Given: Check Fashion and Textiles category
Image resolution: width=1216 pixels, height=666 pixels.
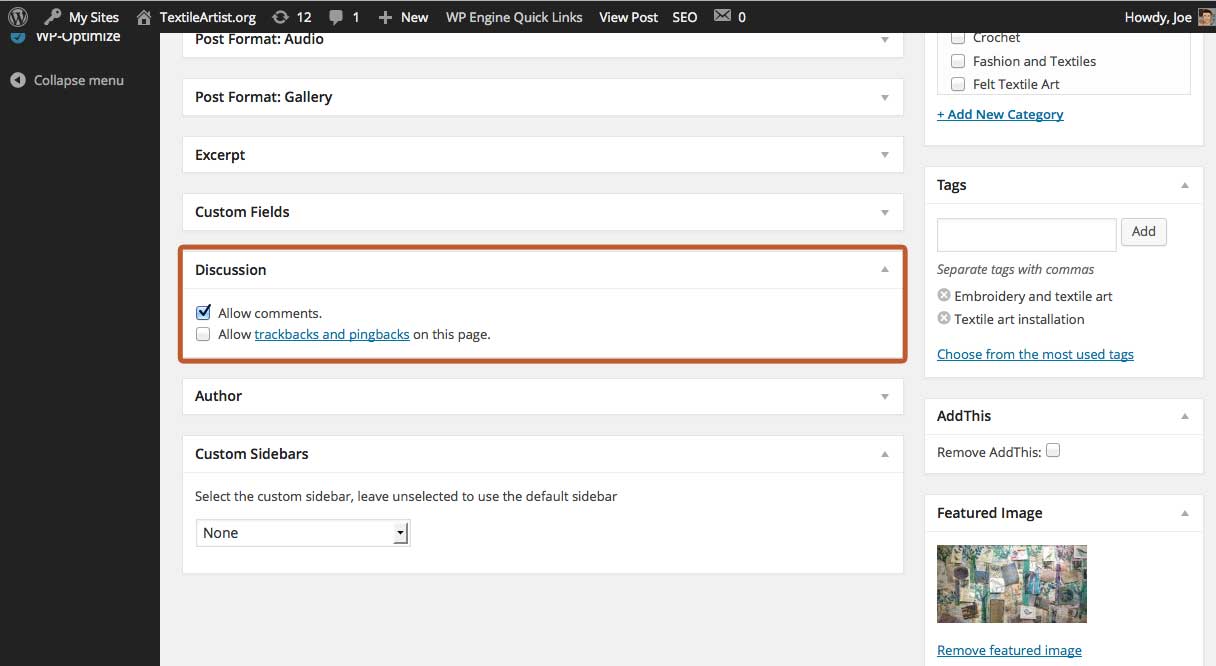Looking at the screenshot, I should click(x=958, y=61).
